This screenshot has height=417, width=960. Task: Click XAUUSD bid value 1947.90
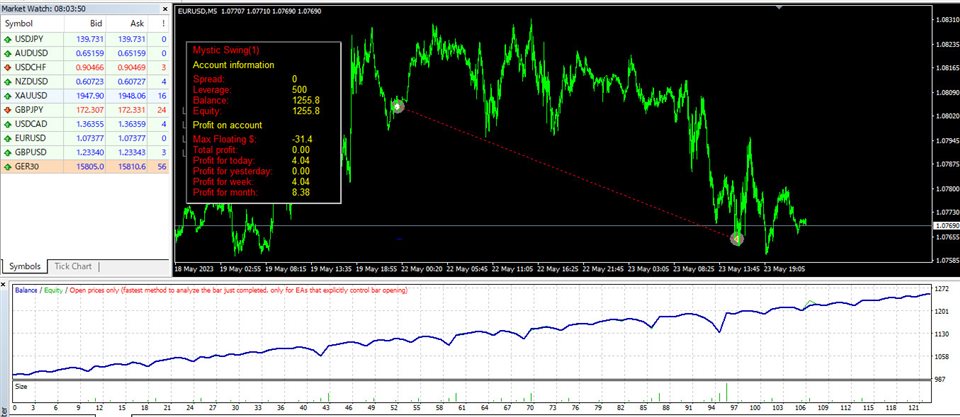coord(89,96)
